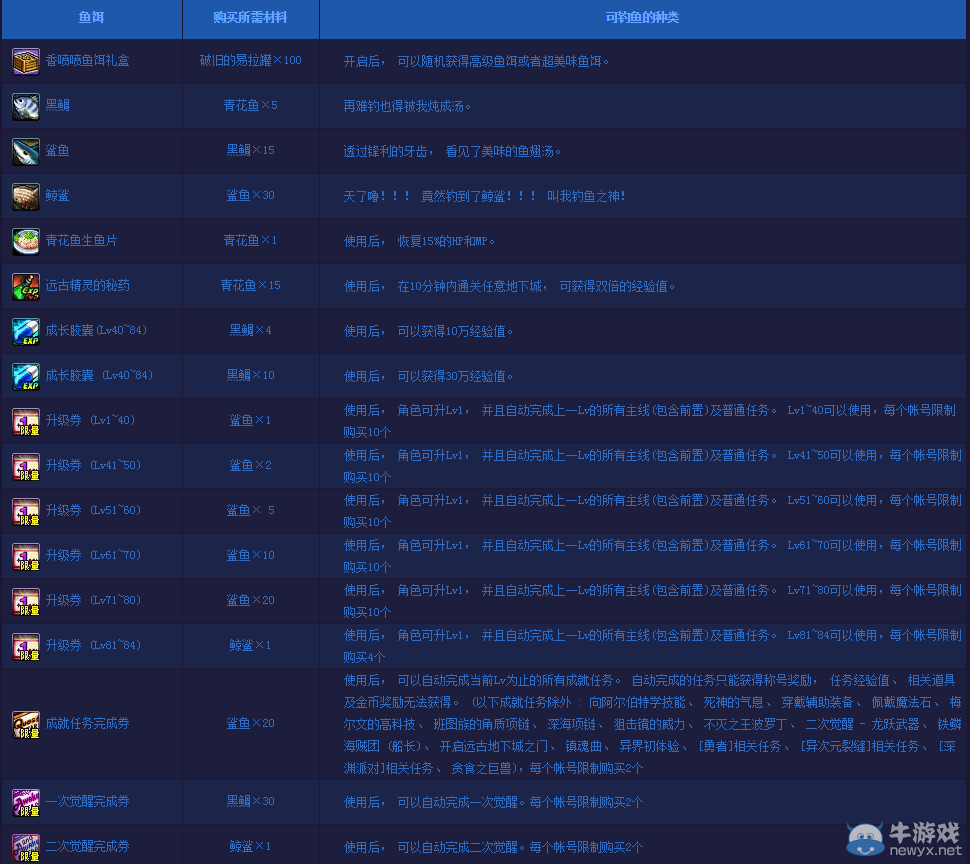The height and width of the screenshot is (864, 970).
Task: Click the 黑鲷×4 cost for 成长胶囊
Action: click(x=250, y=331)
